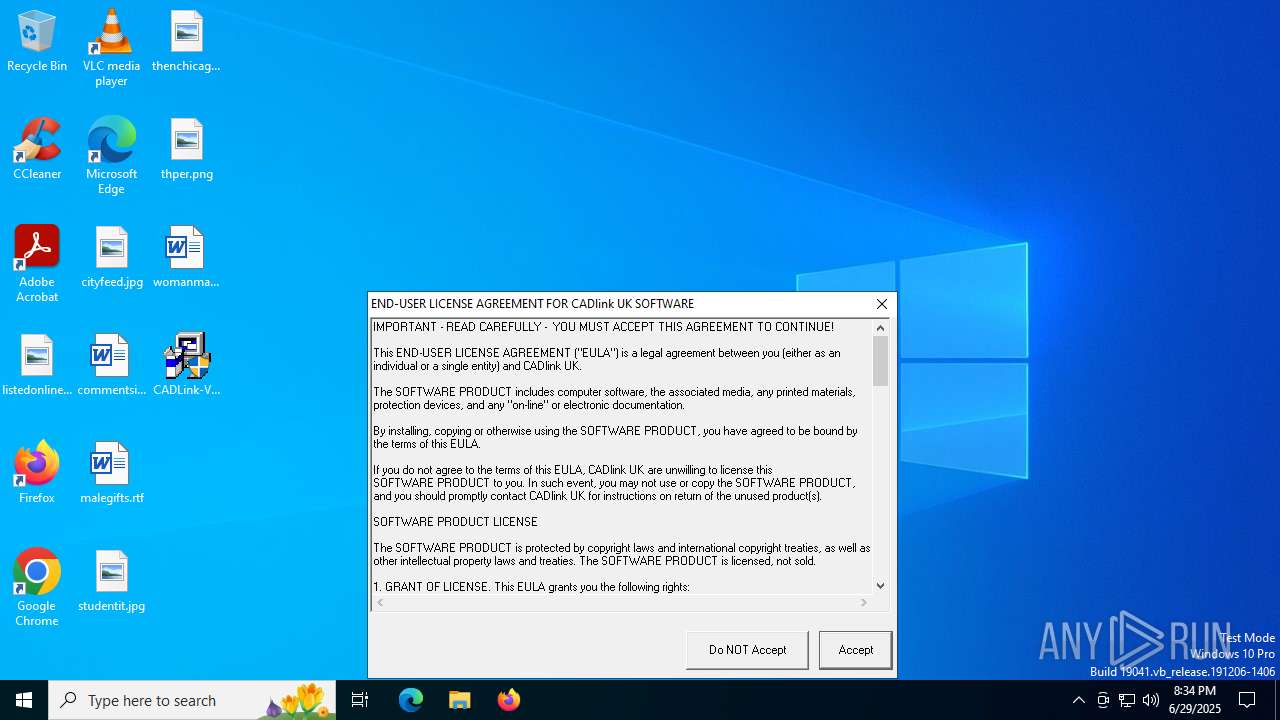Open Edge from the taskbar

click(411, 700)
